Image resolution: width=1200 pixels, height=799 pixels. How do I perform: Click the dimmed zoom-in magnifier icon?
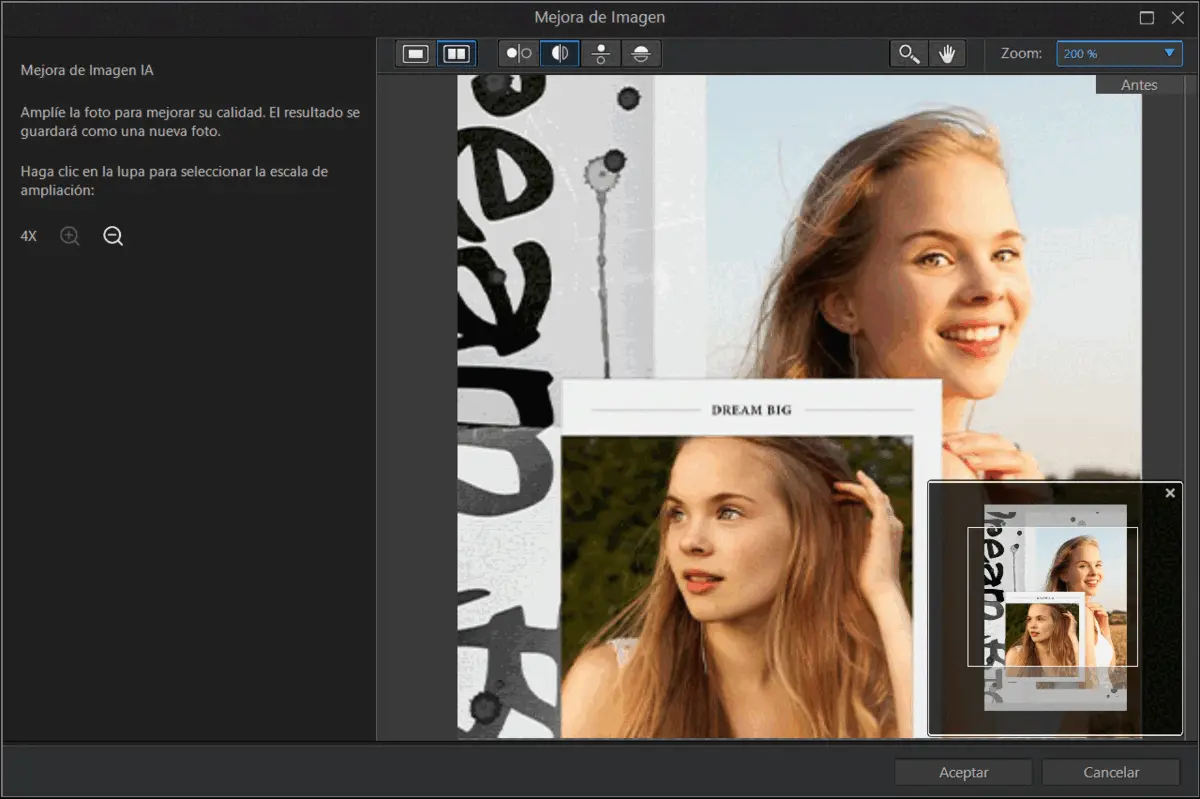(69, 236)
